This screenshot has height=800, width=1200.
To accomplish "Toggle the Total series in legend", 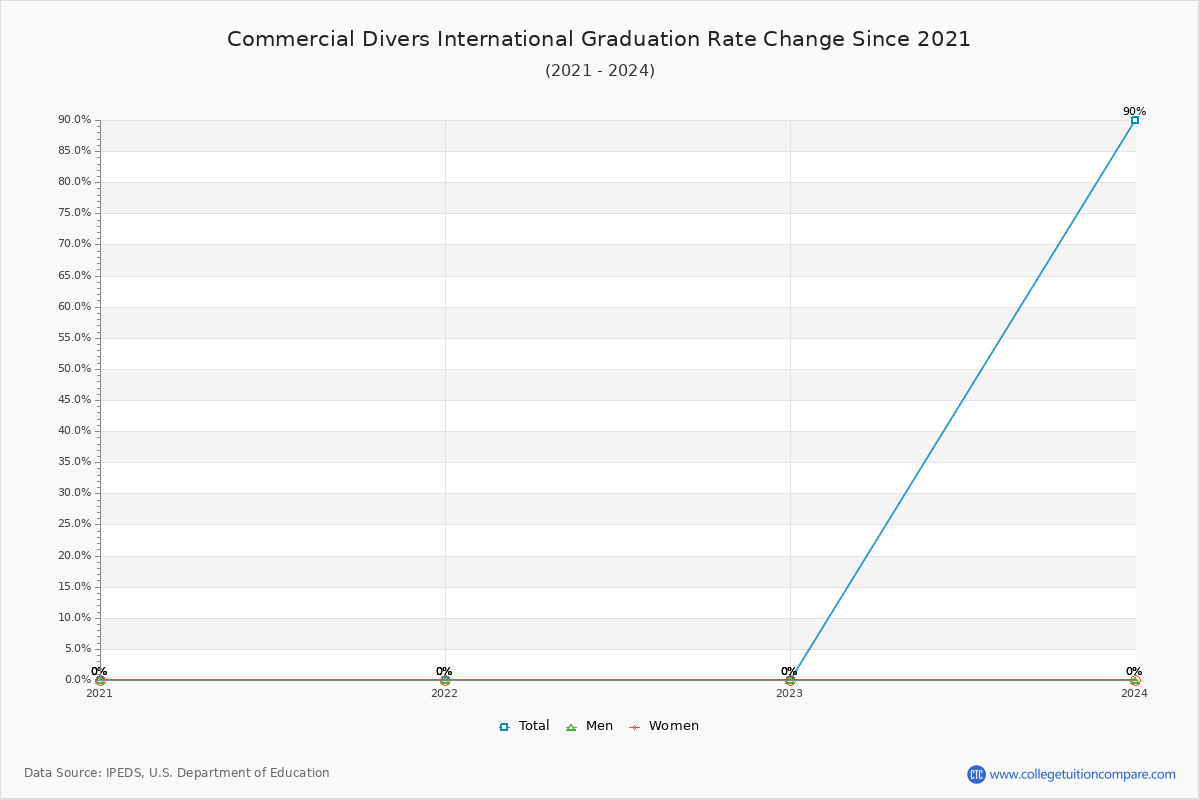I will [x=524, y=726].
